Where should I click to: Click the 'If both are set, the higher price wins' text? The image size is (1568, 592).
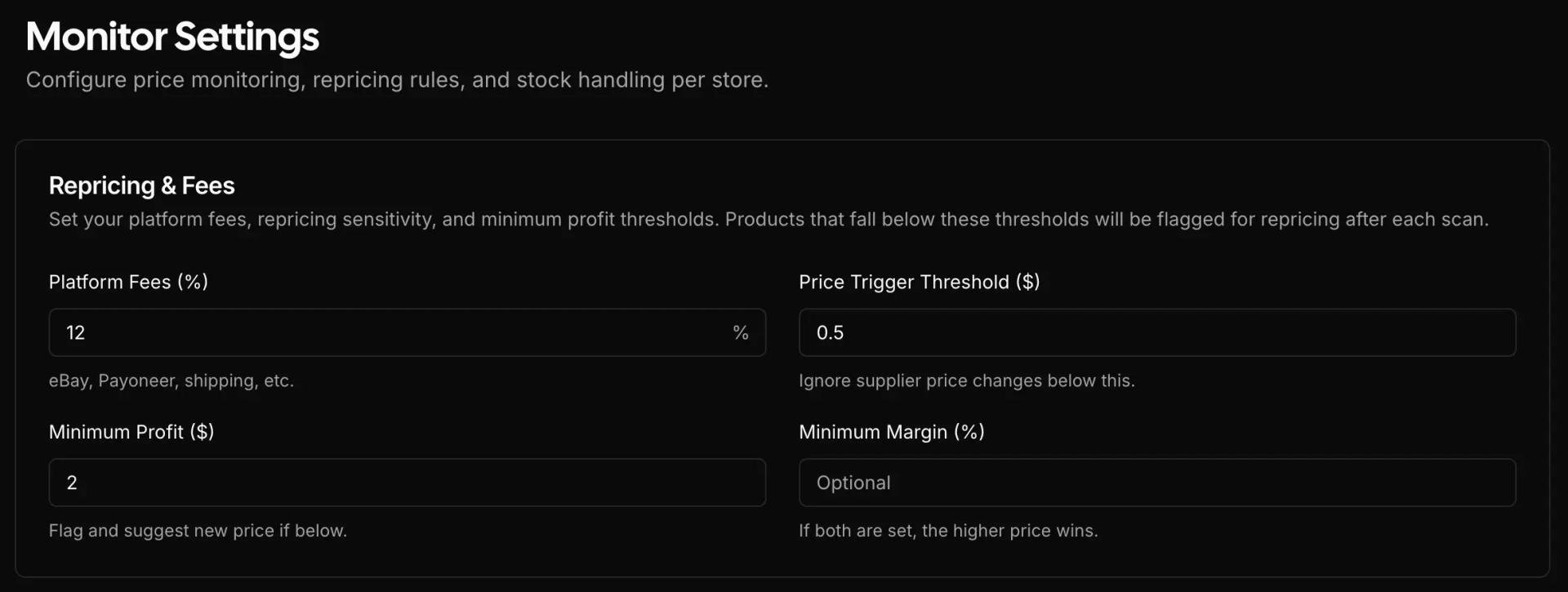[948, 531]
